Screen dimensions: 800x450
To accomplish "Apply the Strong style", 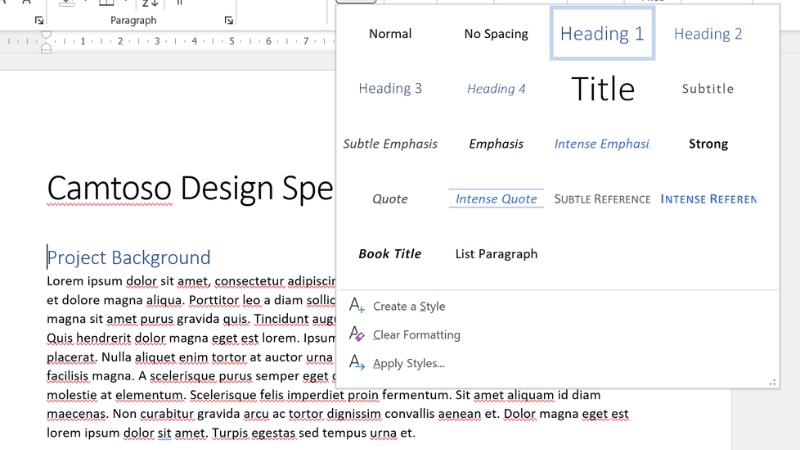I will coord(708,144).
